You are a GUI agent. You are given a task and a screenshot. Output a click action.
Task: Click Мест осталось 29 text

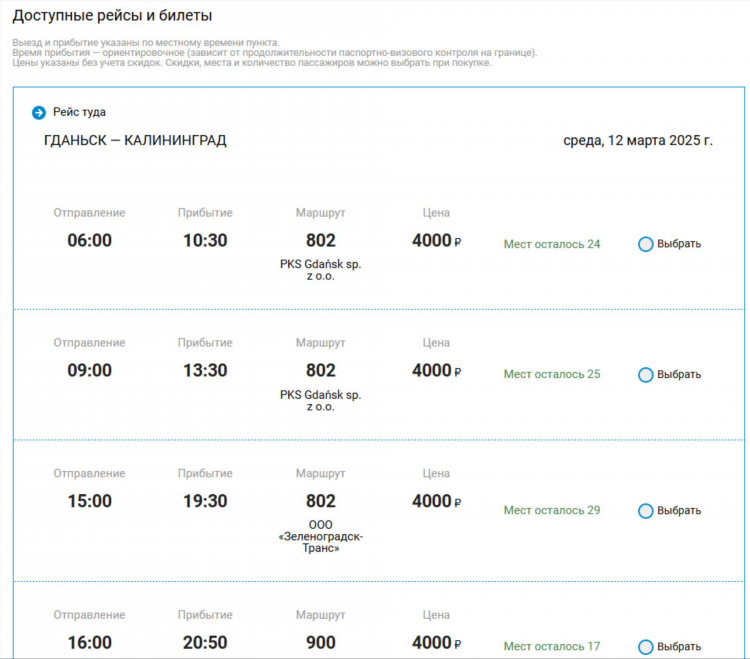coord(551,510)
